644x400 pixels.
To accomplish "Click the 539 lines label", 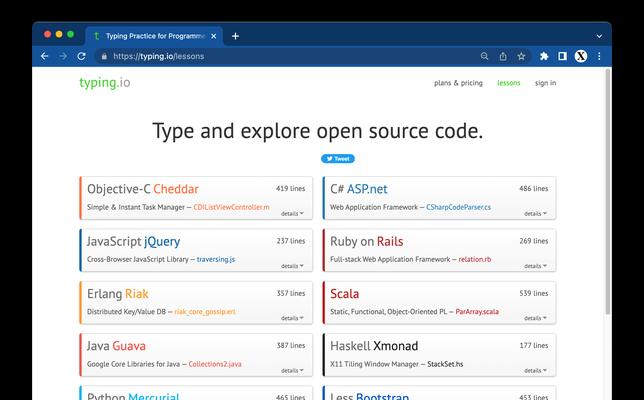I will 534,293.
